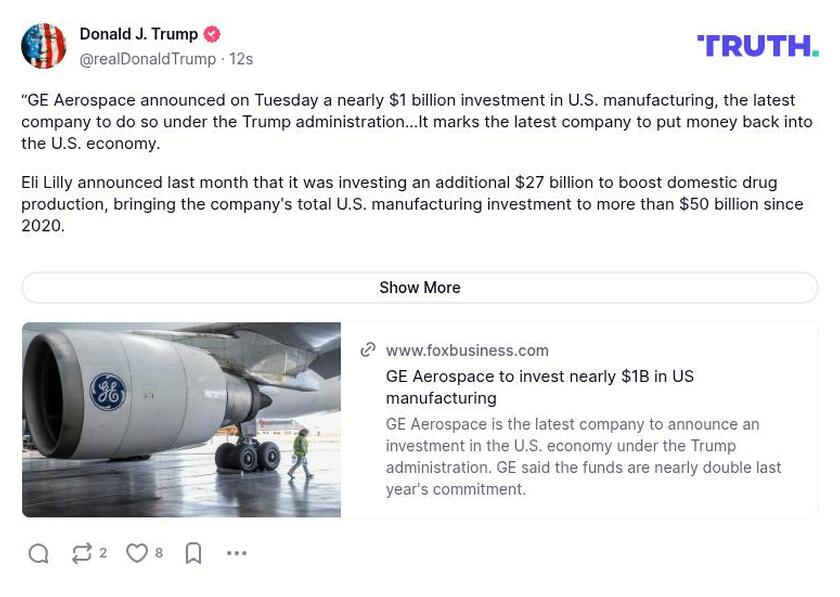The width and height of the screenshot is (840, 597).
Task: Bookmark the post with the bookmark icon
Action: pyautogui.click(x=194, y=552)
